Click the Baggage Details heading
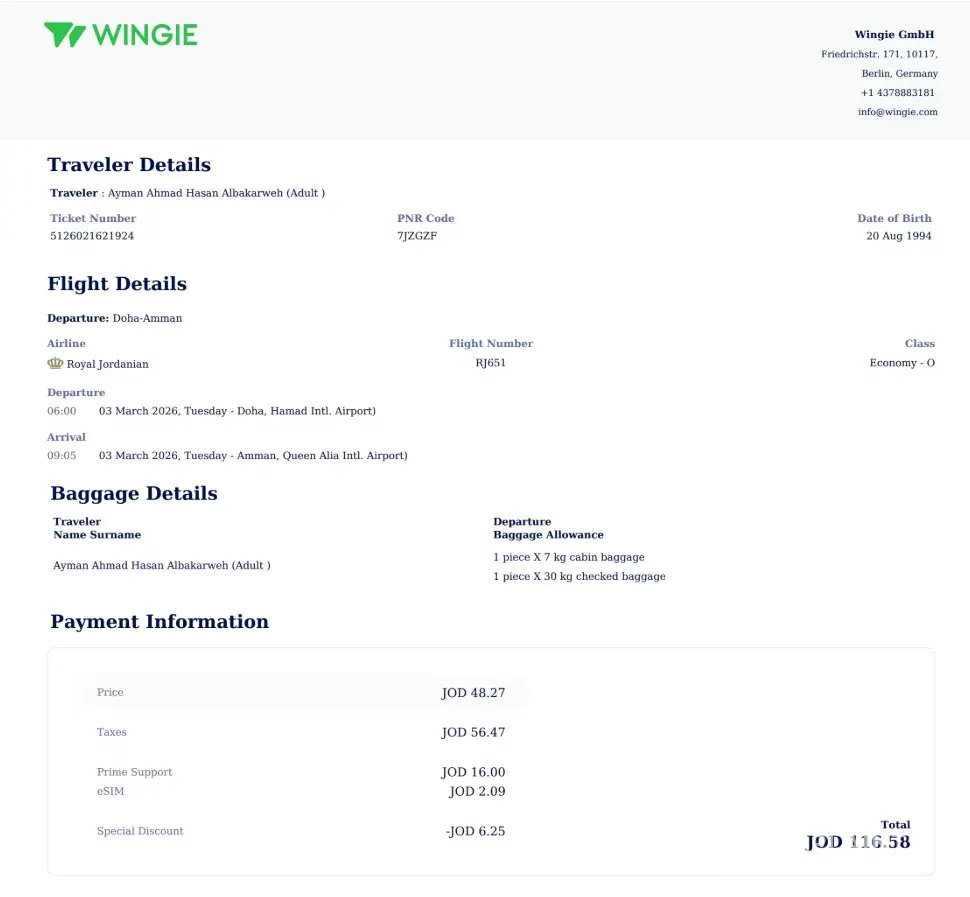The image size is (970, 897). click(134, 493)
